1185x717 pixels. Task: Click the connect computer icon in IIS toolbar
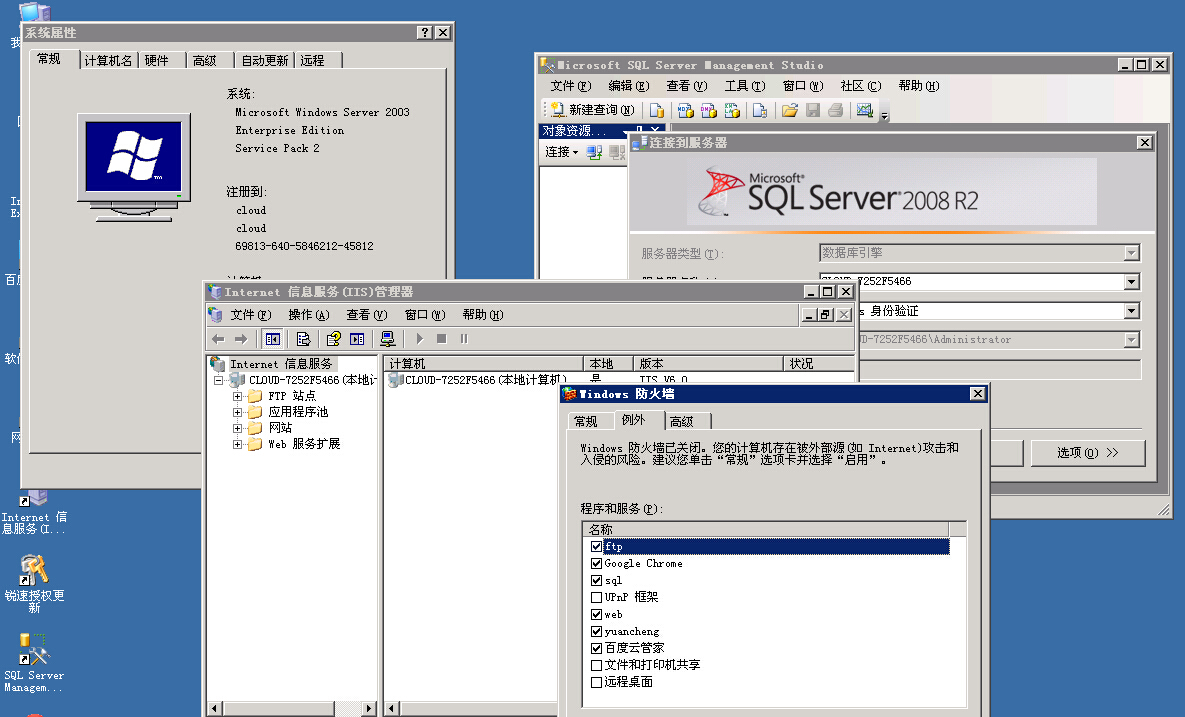point(388,339)
